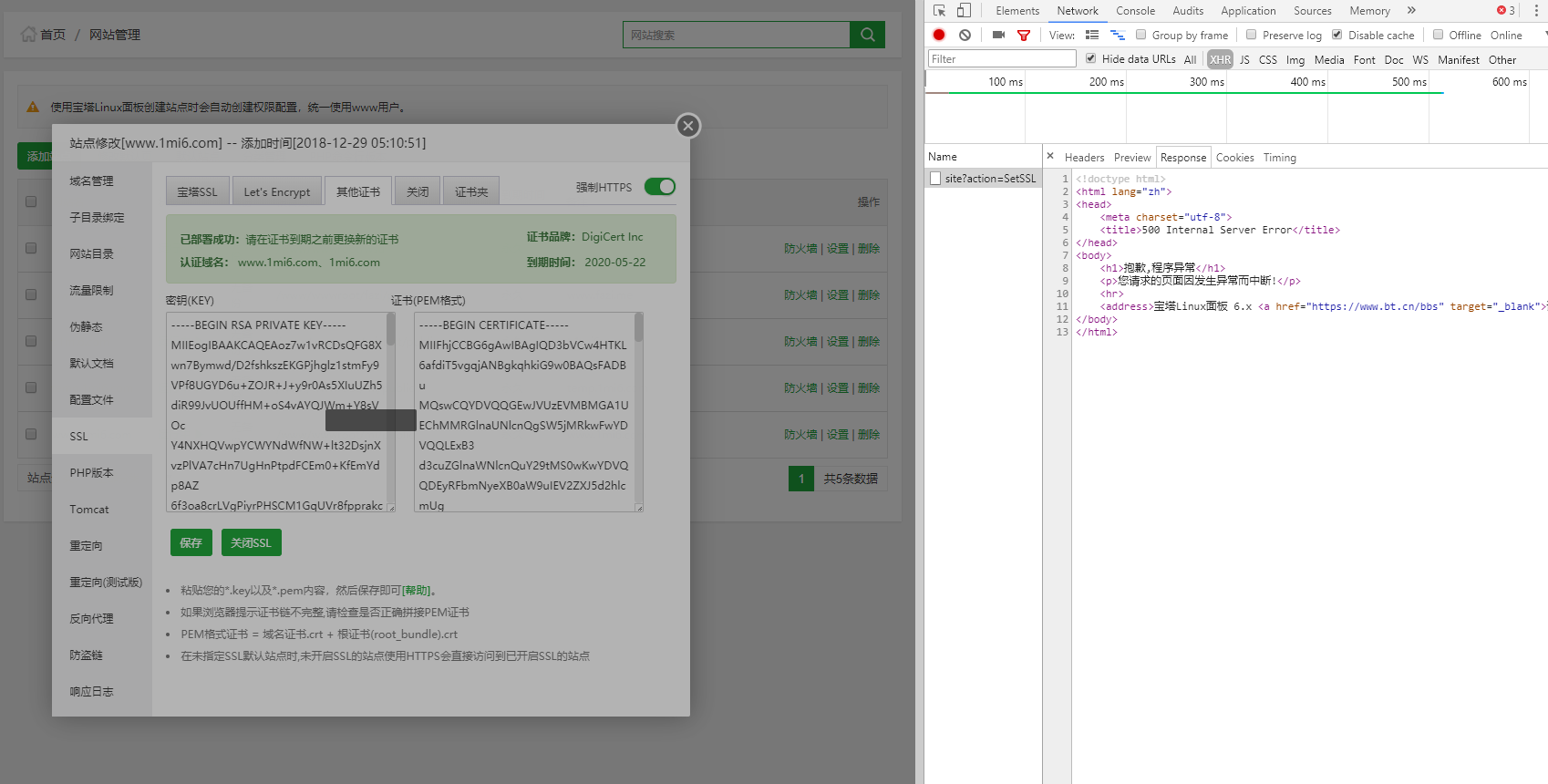Click the red error count indicator
Image resolution: width=1548 pixels, height=784 pixels.
[1506, 11]
